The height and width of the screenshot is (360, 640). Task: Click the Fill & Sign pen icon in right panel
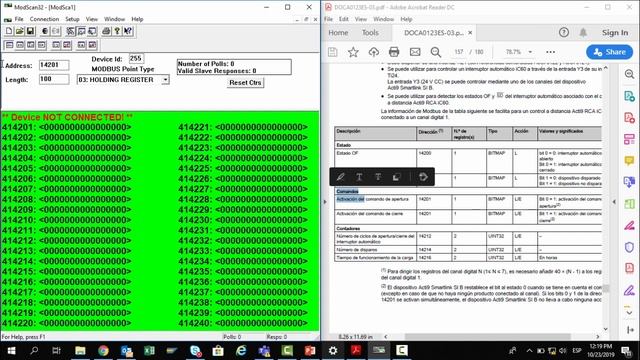click(629, 290)
